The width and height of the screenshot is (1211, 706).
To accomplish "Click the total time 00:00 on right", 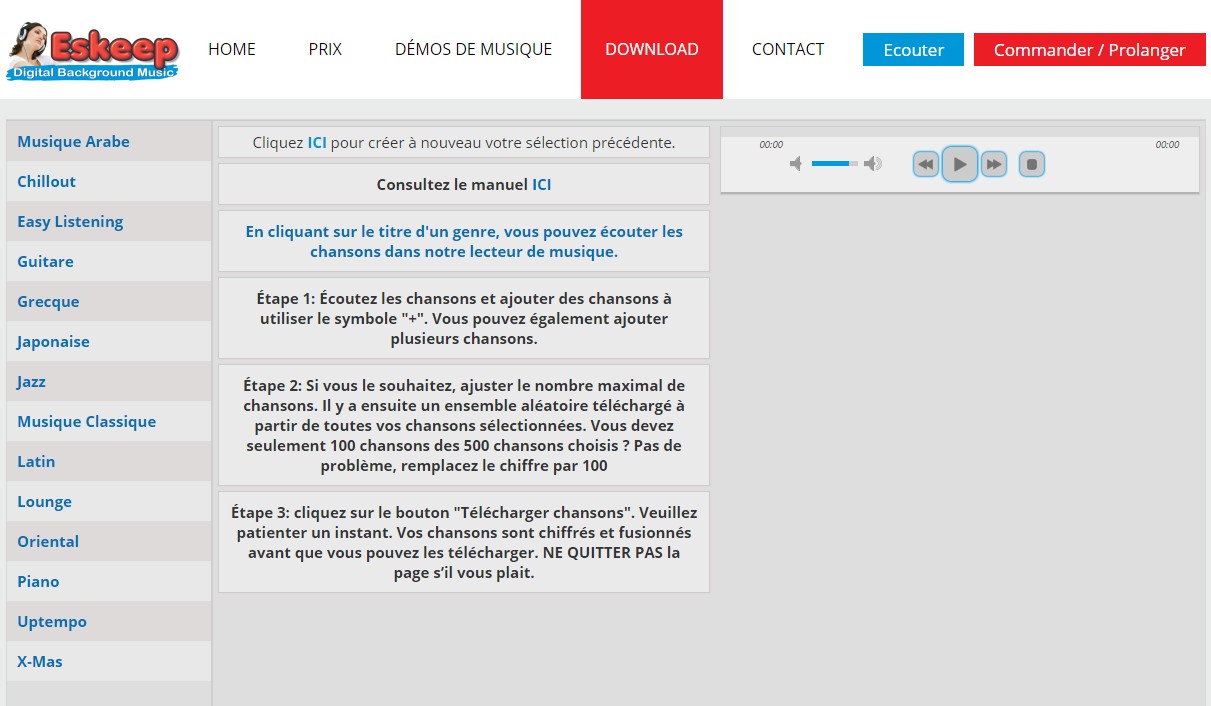I will (x=1167, y=145).
